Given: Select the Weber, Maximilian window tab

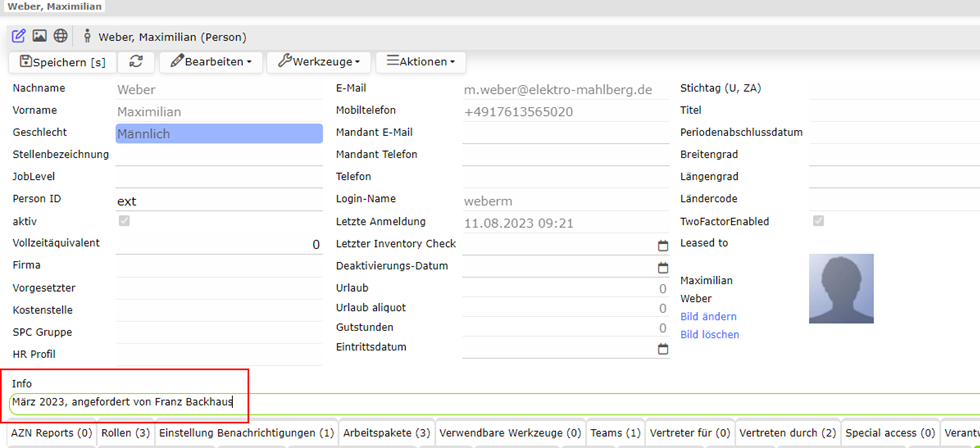Looking at the screenshot, I should pyautogui.click(x=54, y=7).
